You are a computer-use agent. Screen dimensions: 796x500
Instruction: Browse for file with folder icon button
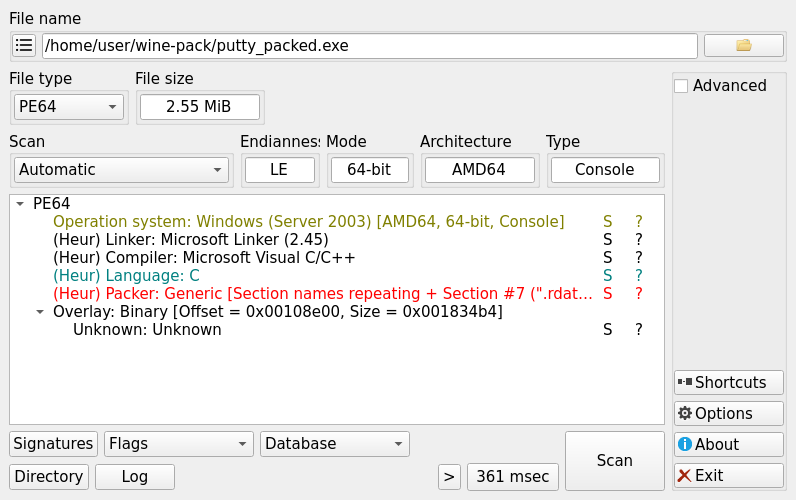point(744,46)
